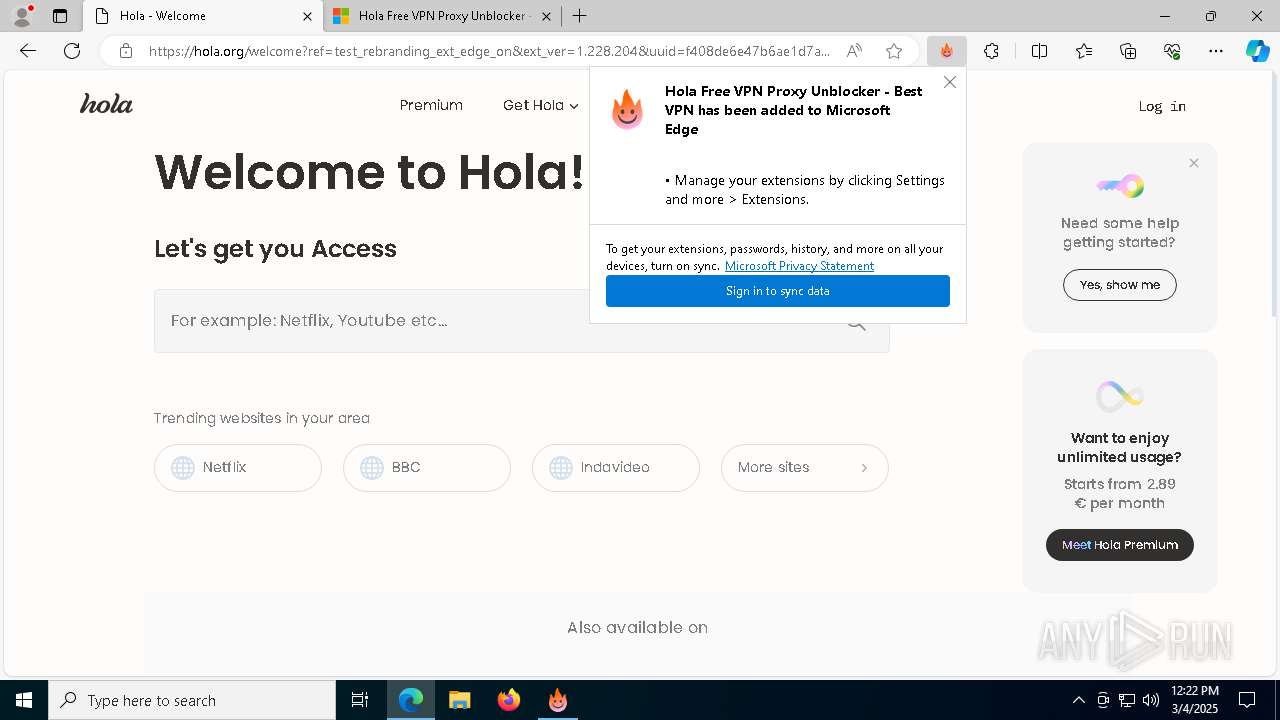This screenshot has height=720, width=1280.
Task: Close the extension added popup
Action: tap(950, 82)
